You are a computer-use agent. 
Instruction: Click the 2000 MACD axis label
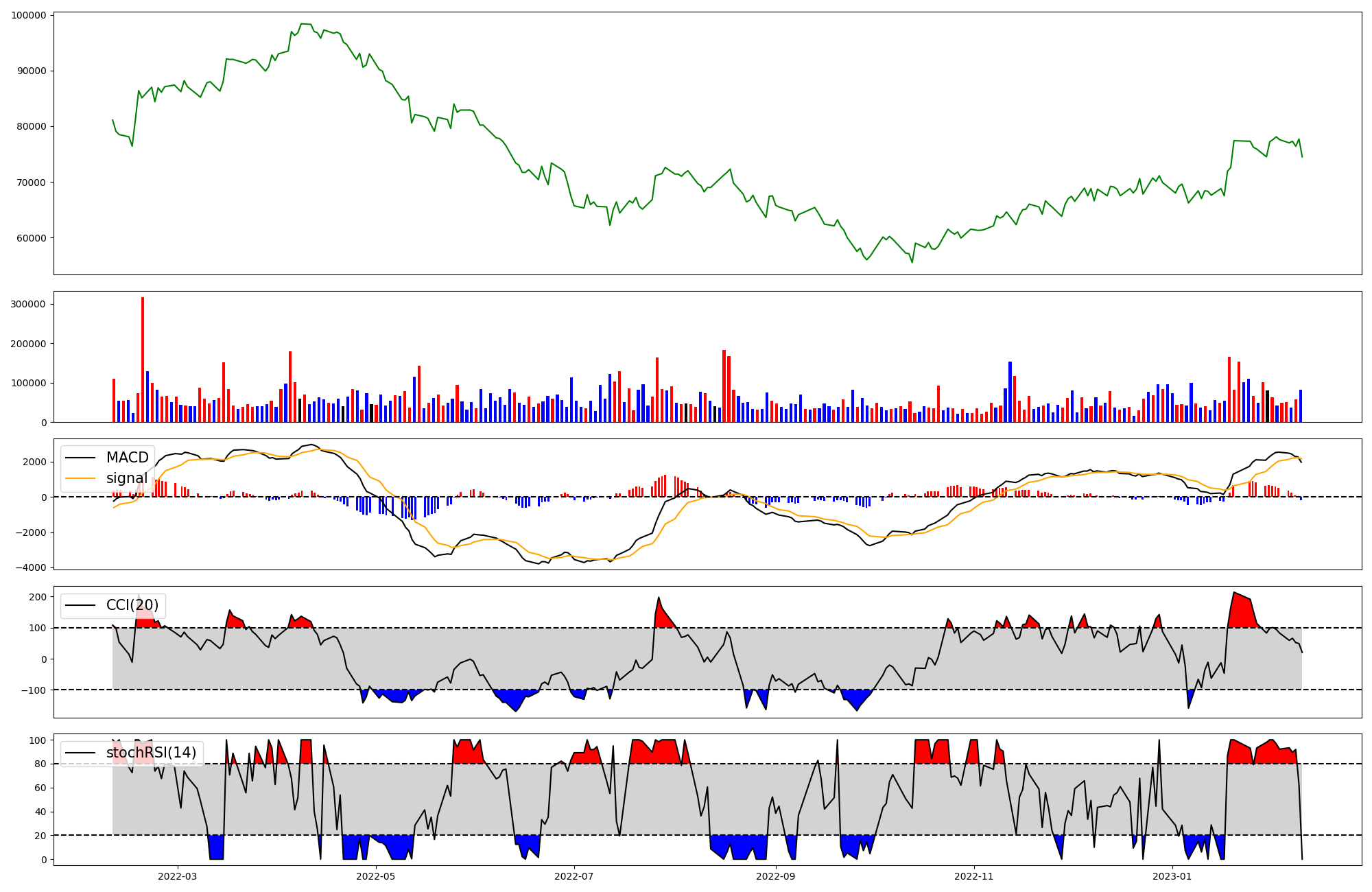(x=34, y=462)
